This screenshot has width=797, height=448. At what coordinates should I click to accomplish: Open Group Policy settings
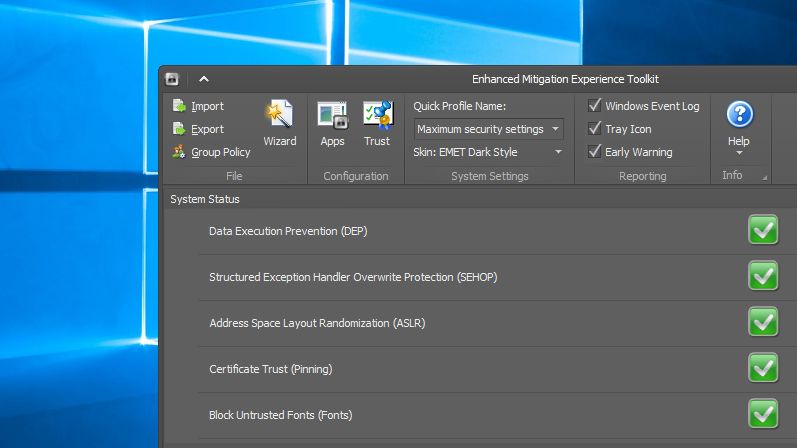pos(221,152)
